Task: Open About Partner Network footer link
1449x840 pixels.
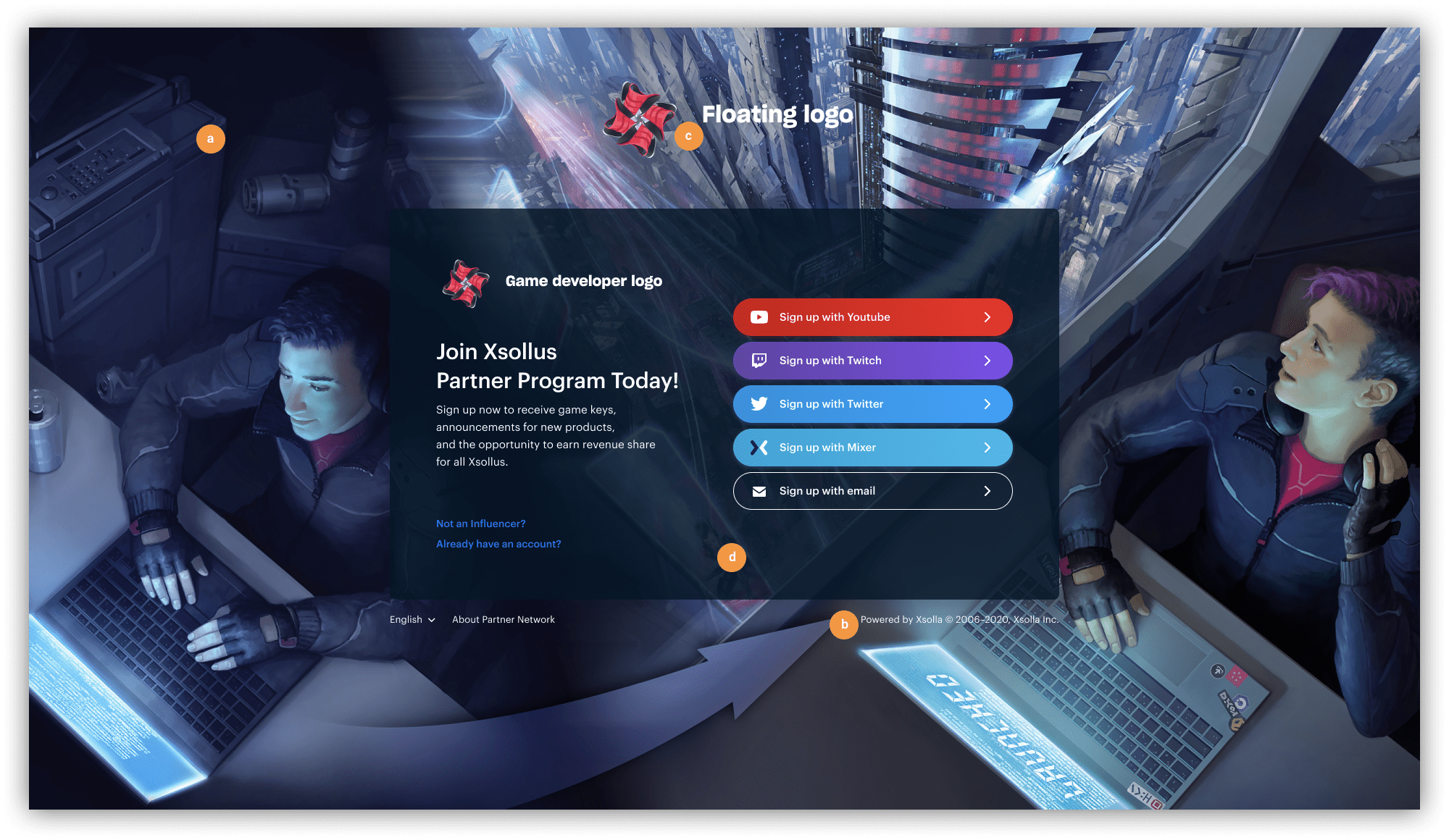Action: (x=503, y=620)
